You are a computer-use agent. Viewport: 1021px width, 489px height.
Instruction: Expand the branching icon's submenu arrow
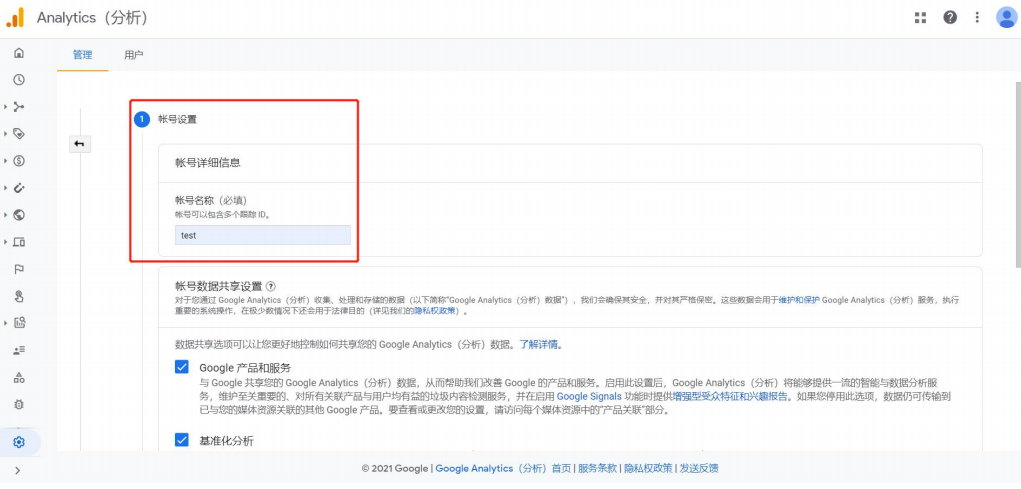tap(5, 107)
